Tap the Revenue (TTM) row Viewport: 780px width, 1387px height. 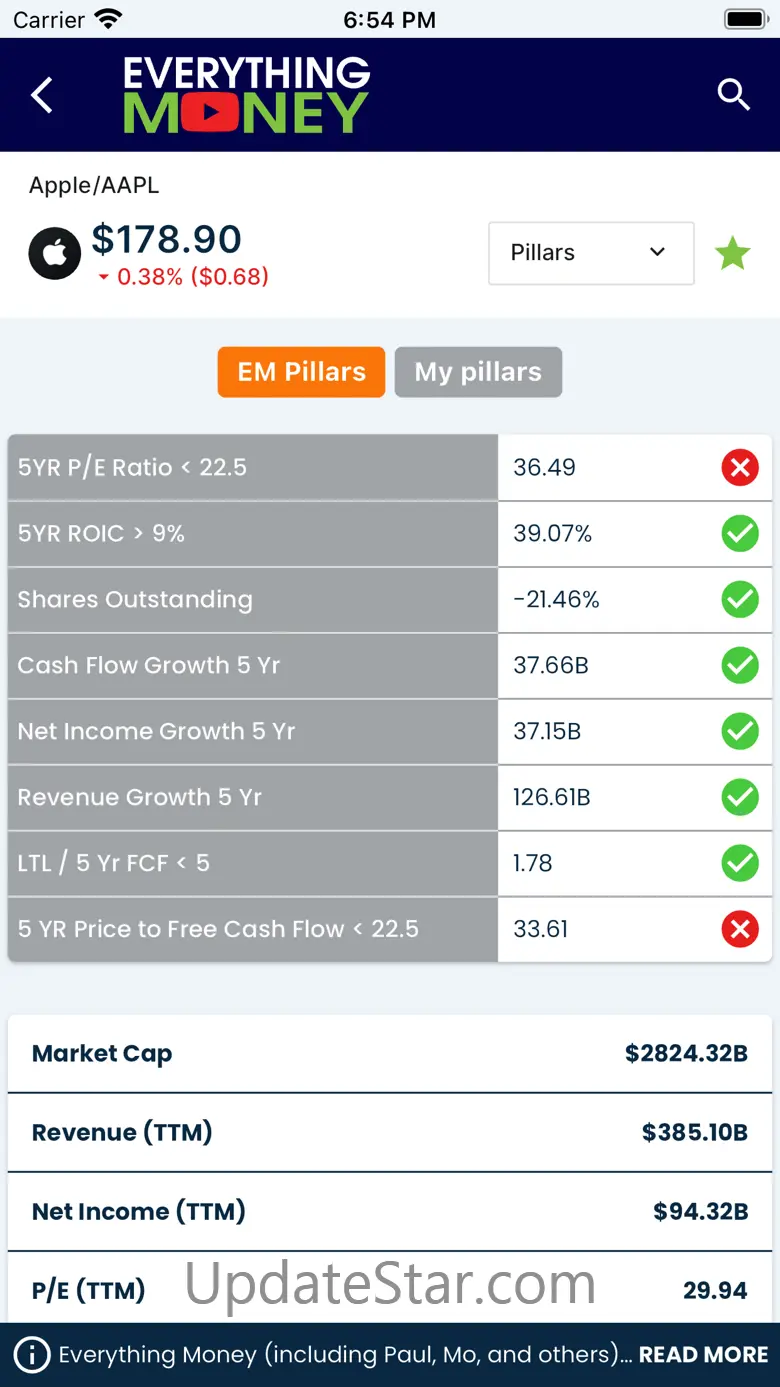(x=390, y=1132)
